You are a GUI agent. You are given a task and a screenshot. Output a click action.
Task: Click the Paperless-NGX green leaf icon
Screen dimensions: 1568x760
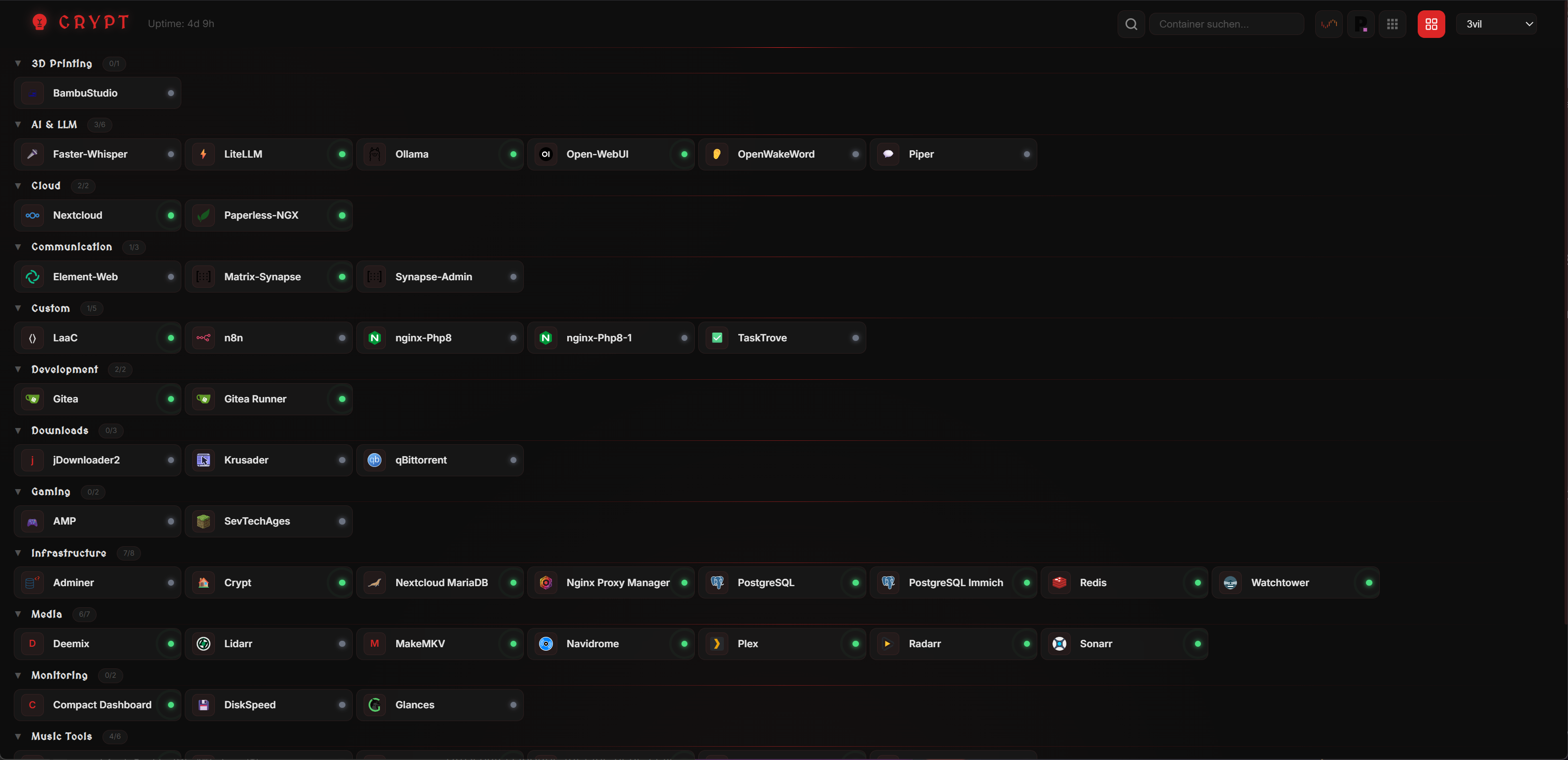tap(204, 215)
